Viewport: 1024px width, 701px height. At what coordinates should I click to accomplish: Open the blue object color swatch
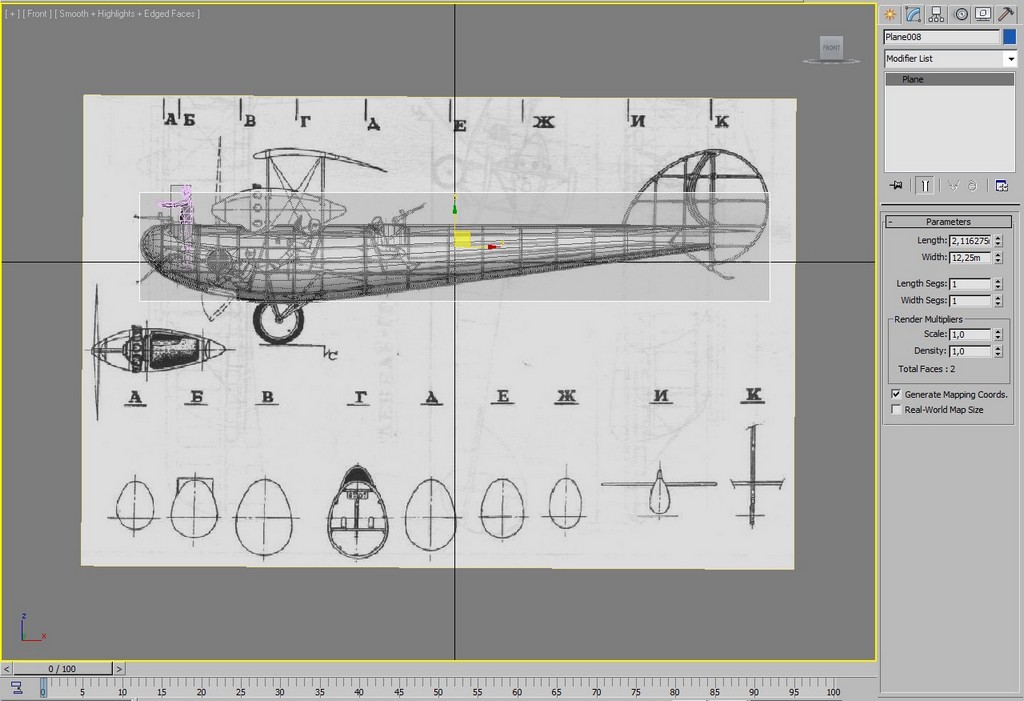click(x=1010, y=37)
